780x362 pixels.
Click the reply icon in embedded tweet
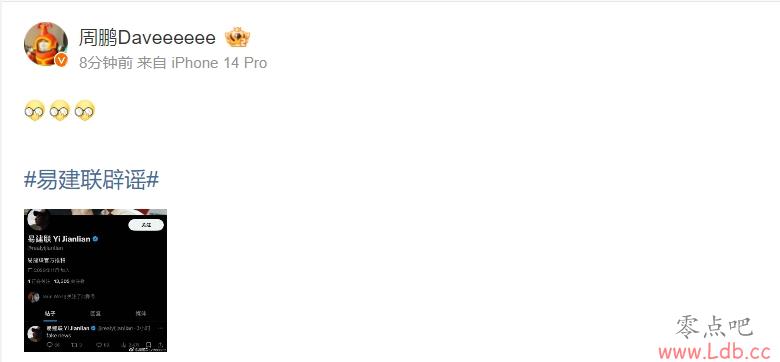[50, 345]
